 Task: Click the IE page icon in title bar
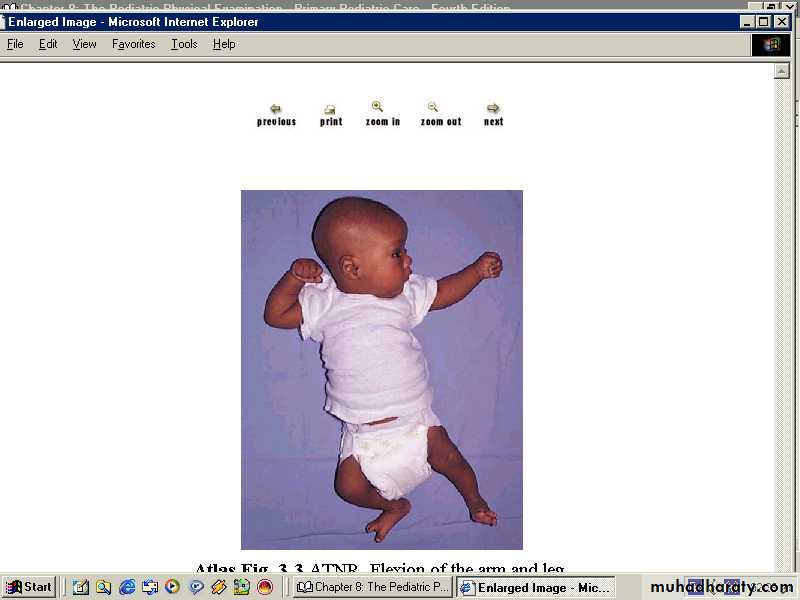pos(2,22)
